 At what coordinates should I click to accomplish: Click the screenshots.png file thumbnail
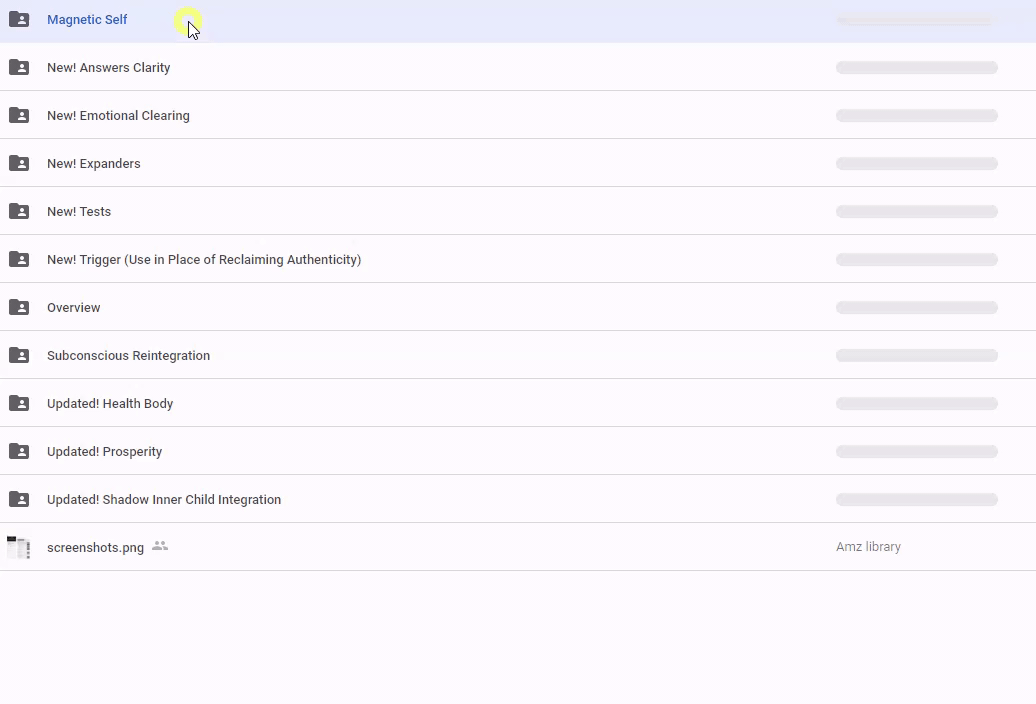coord(18,547)
